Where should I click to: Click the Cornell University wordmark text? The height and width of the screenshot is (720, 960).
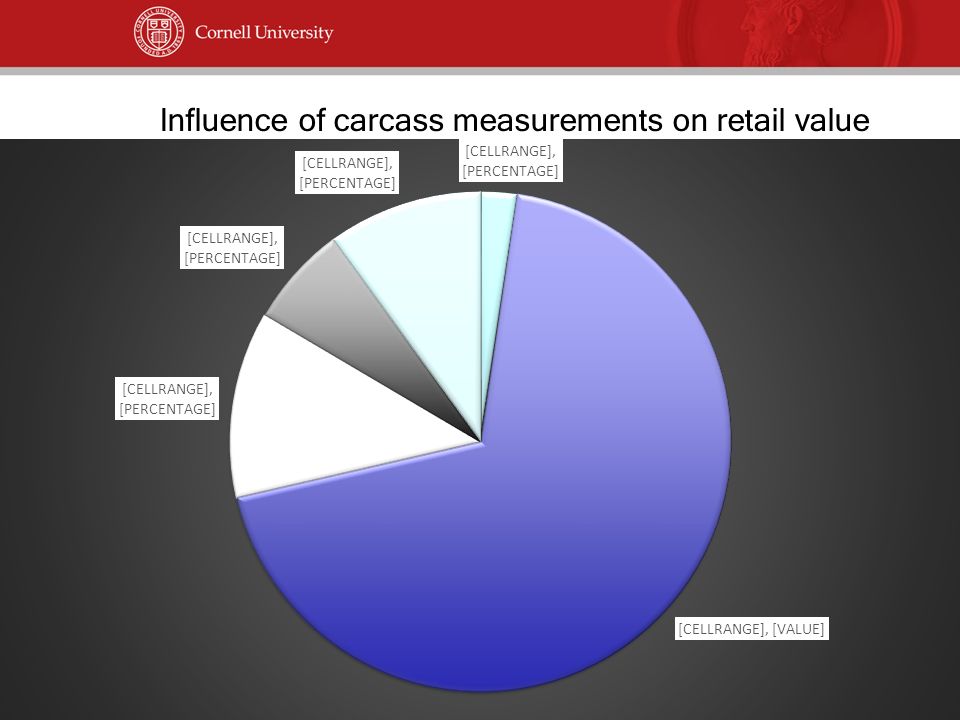click(264, 32)
